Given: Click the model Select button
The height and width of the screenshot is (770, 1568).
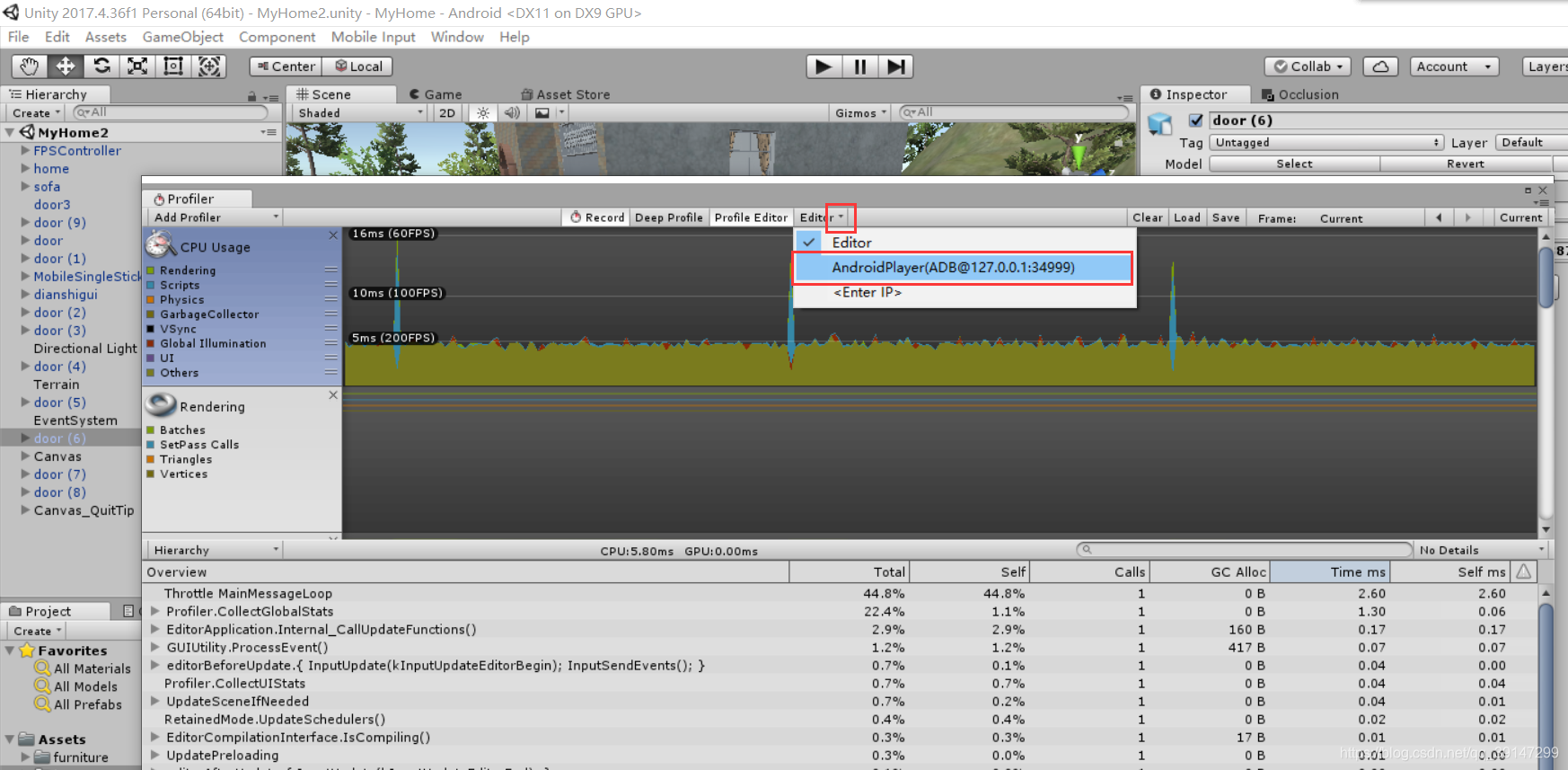Looking at the screenshot, I should click(x=1294, y=164).
